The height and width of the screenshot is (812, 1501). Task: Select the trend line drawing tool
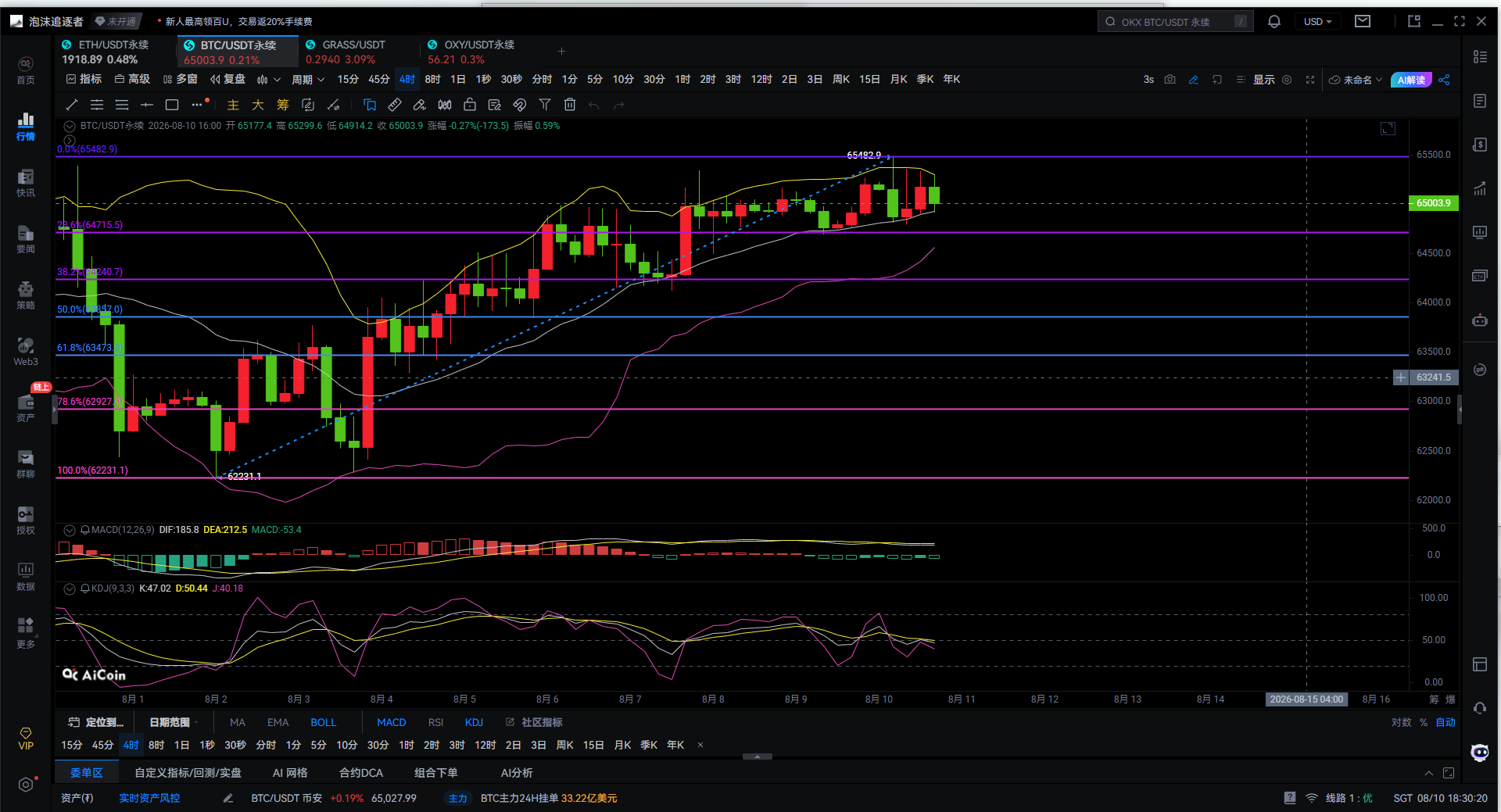72,105
